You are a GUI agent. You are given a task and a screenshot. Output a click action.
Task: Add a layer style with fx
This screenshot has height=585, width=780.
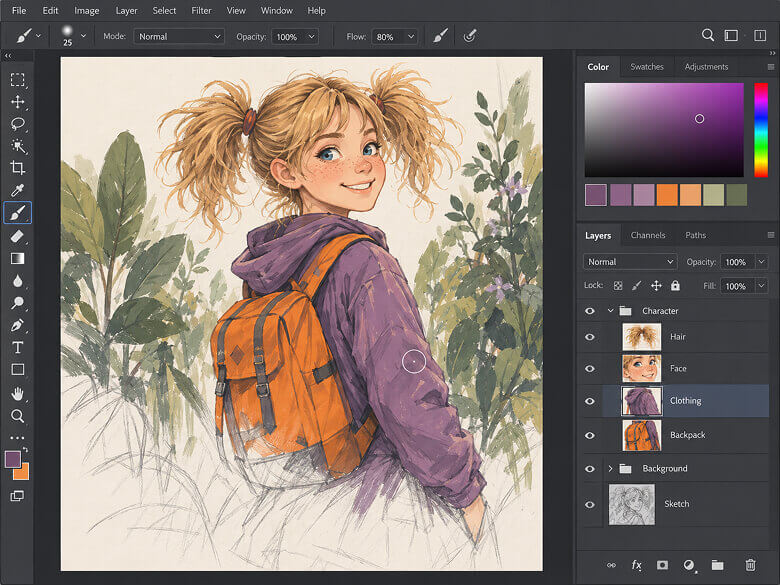pyautogui.click(x=636, y=565)
